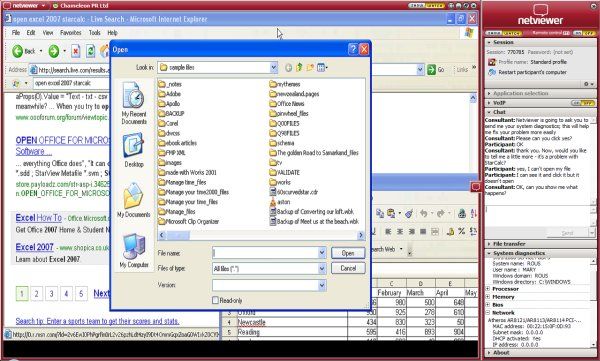Tick the Read-only checkbox
600x361 pixels.
pyautogui.click(x=215, y=301)
